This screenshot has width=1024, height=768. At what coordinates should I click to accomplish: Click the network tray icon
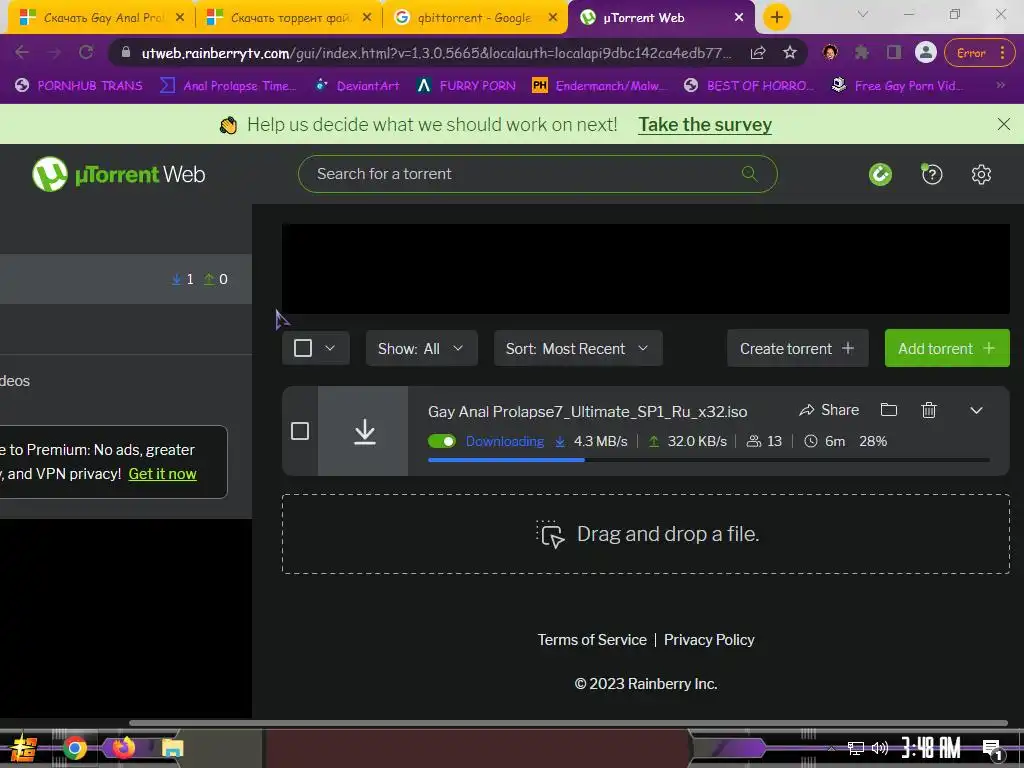click(855, 748)
